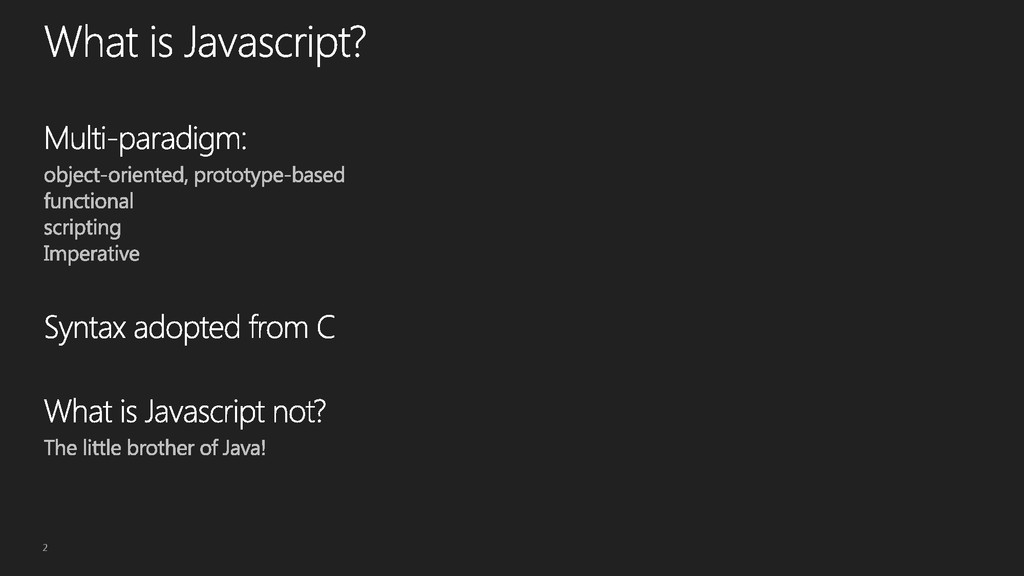The width and height of the screenshot is (1024, 576).
Task: Click the word 'brother' in the bottom line
Action: point(161,448)
